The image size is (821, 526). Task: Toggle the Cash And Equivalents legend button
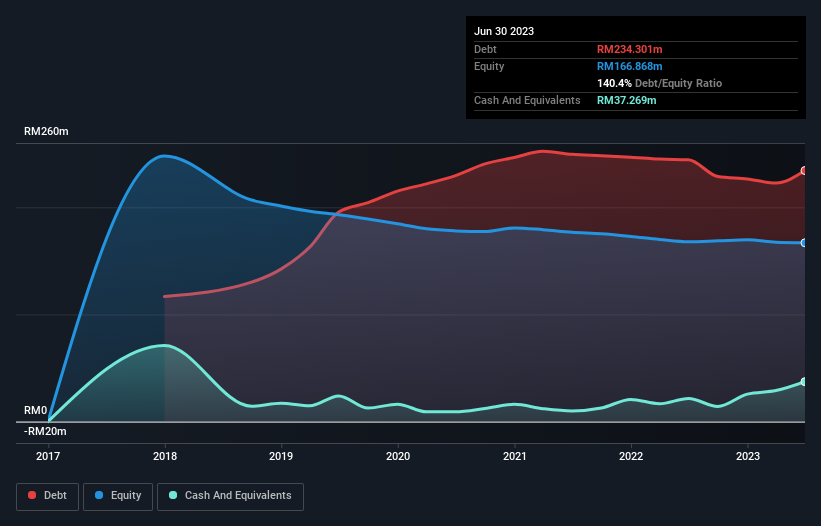tap(230, 496)
